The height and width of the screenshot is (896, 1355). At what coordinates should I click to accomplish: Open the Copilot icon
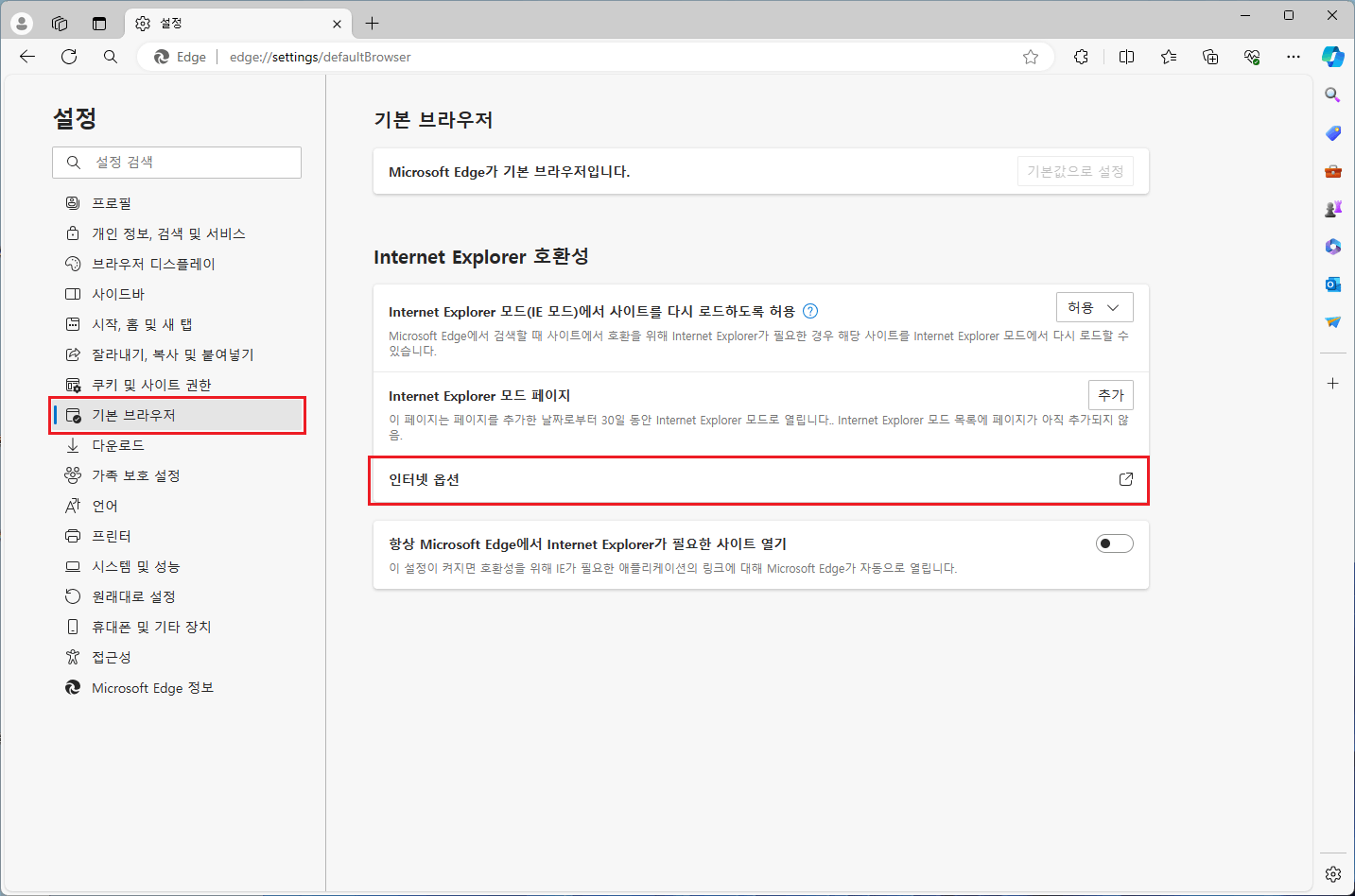click(x=1333, y=57)
